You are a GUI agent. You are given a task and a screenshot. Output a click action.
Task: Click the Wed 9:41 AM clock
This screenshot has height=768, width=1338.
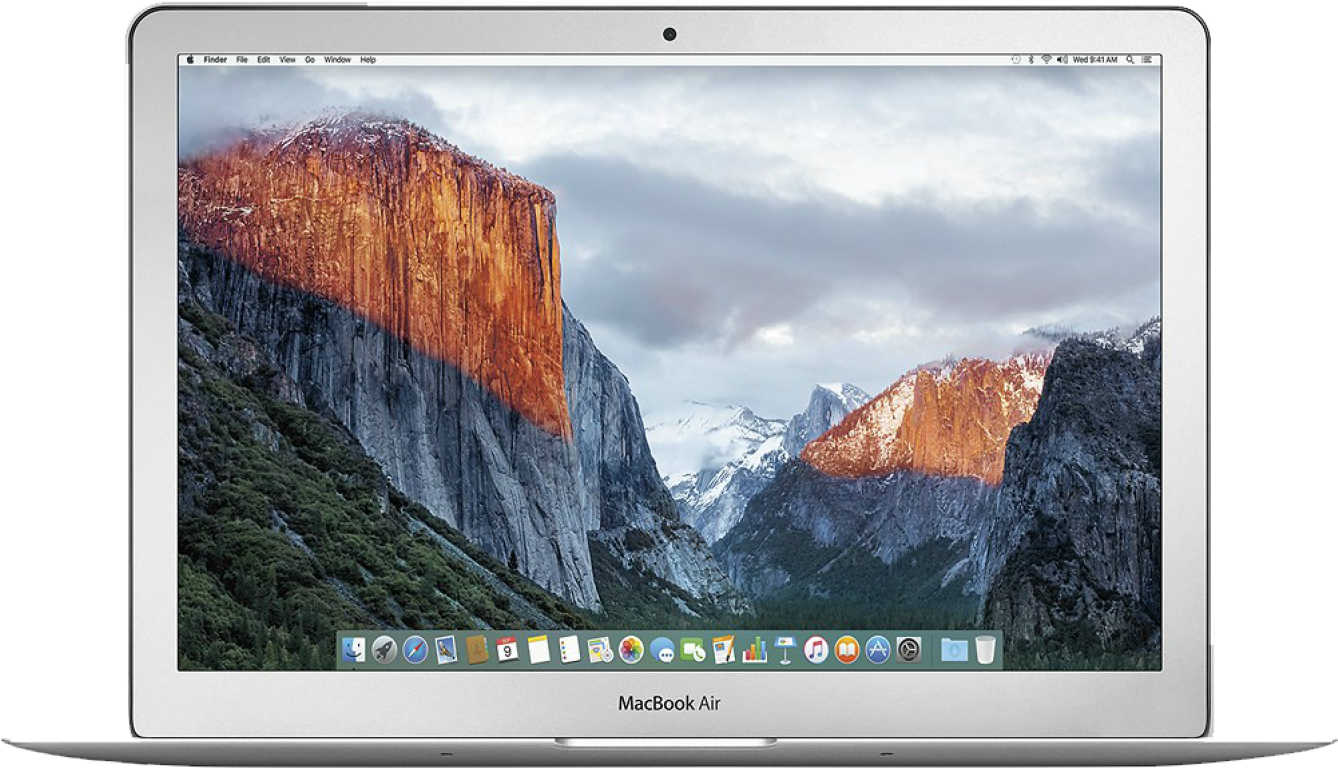[1095, 60]
